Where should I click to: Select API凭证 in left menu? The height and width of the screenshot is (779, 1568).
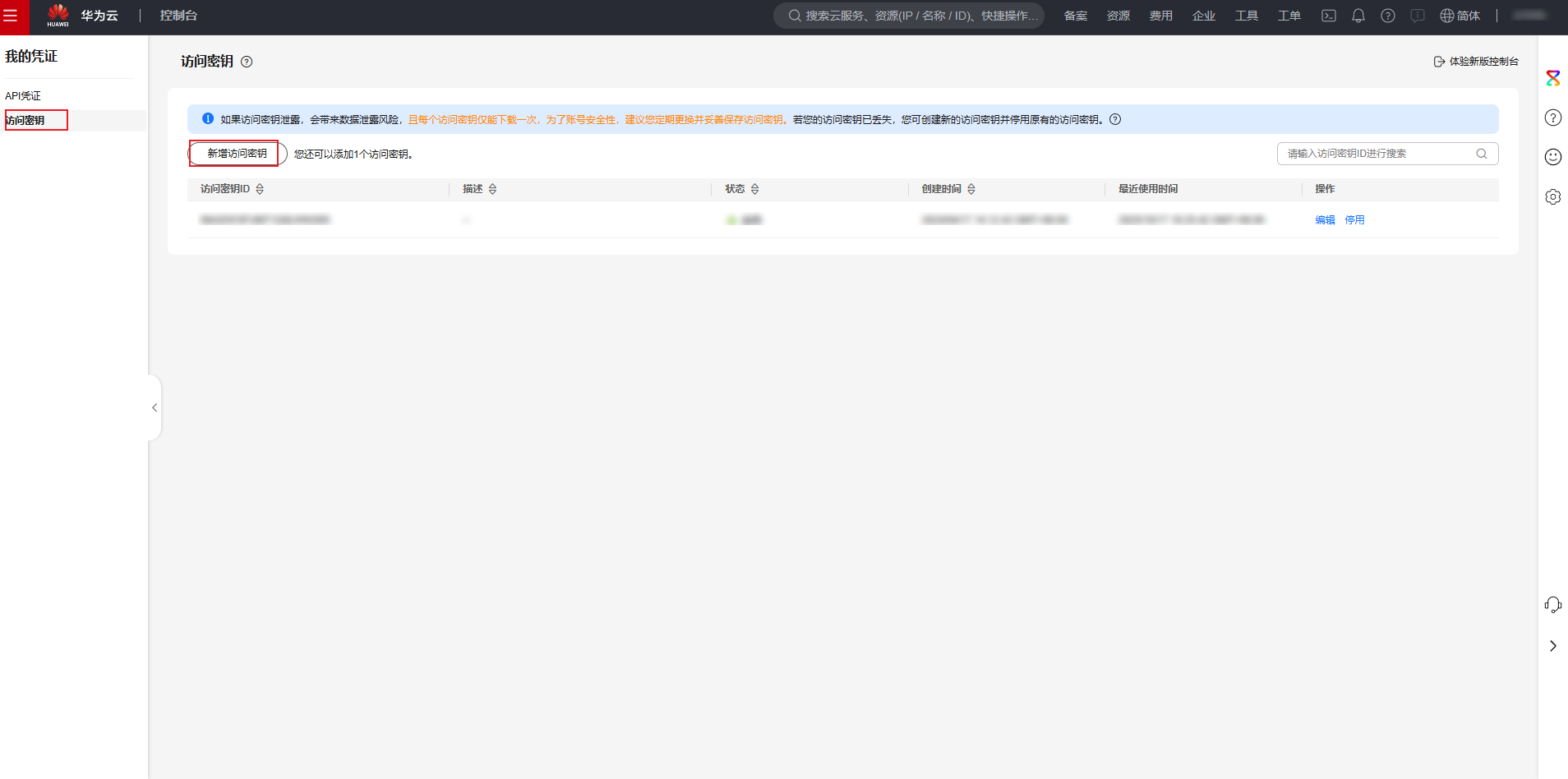tap(23, 96)
